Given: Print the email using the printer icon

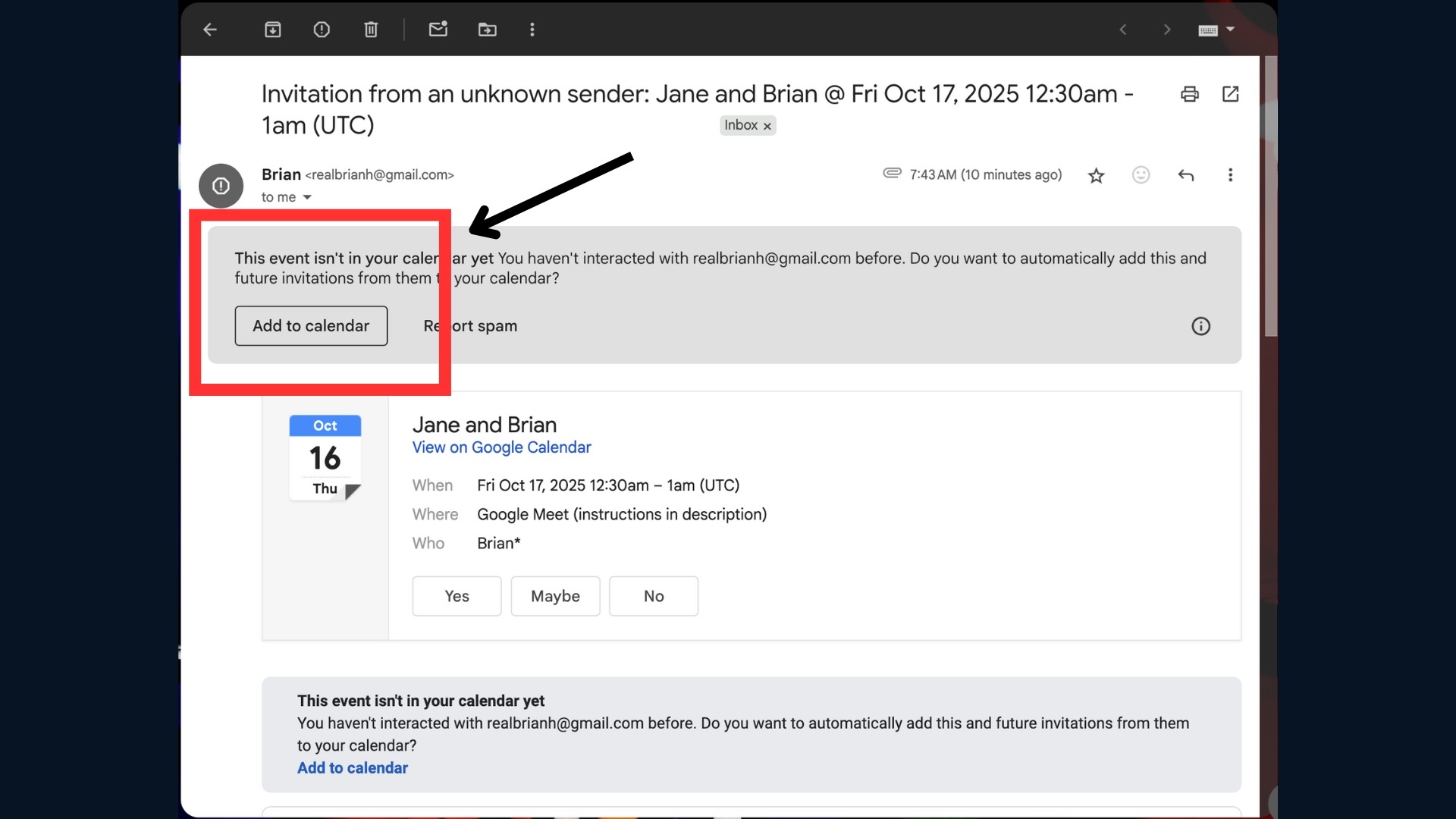Looking at the screenshot, I should (1189, 94).
